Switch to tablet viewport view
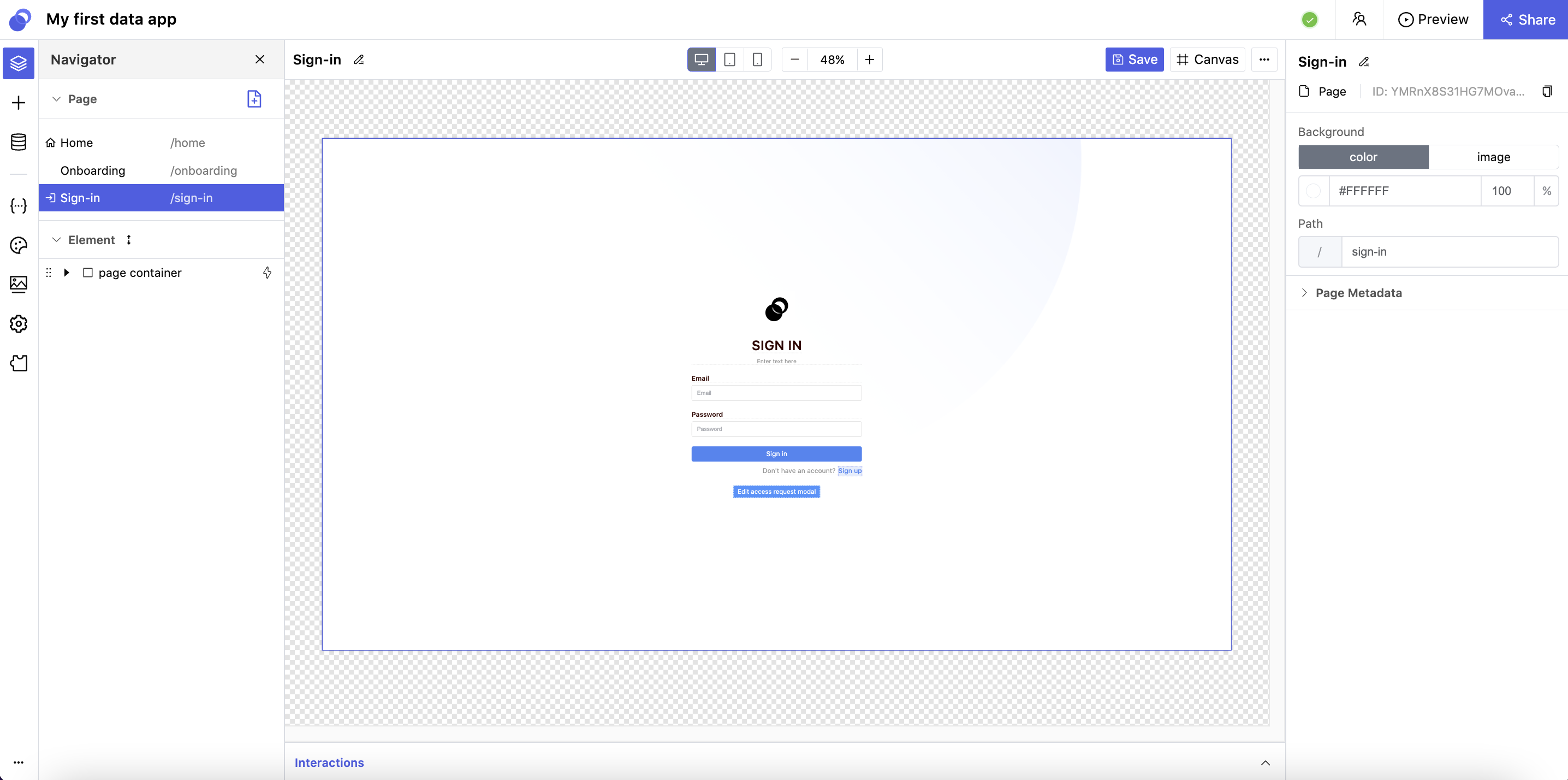1568x780 pixels. tap(729, 60)
